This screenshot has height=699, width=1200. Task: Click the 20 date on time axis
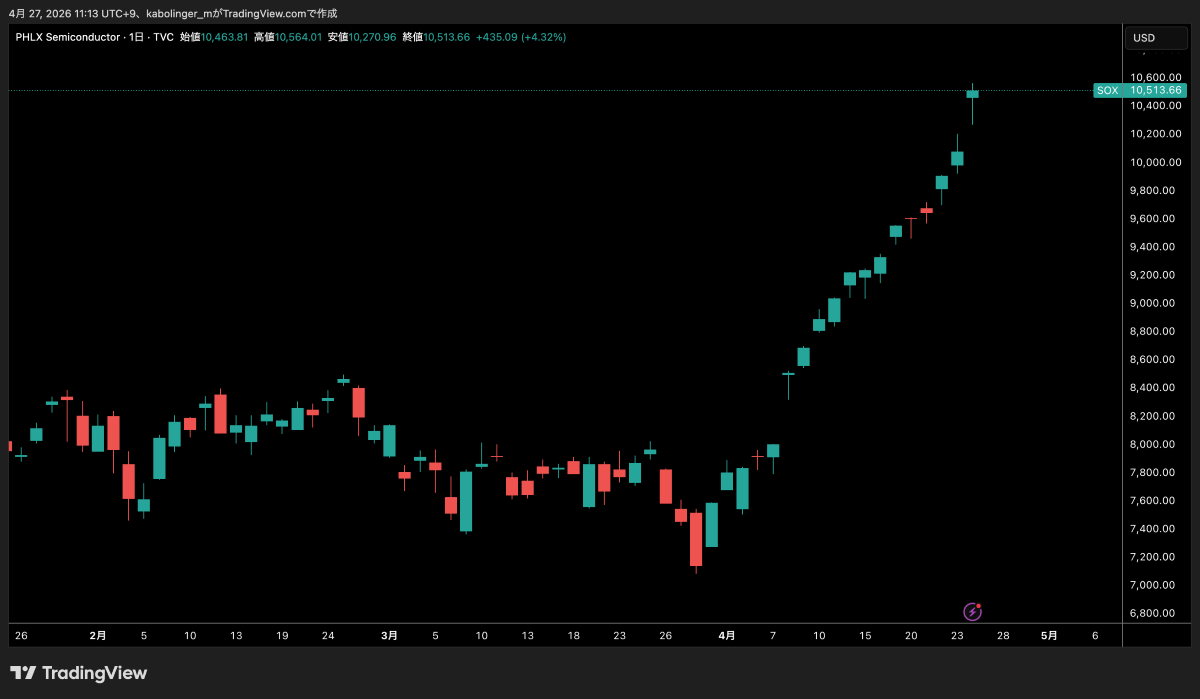pyautogui.click(x=911, y=635)
